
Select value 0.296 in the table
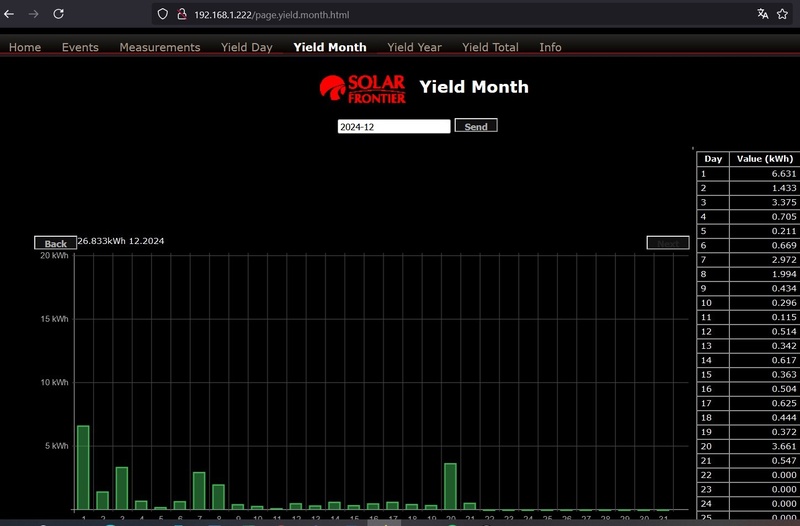[x=784, y=303]
